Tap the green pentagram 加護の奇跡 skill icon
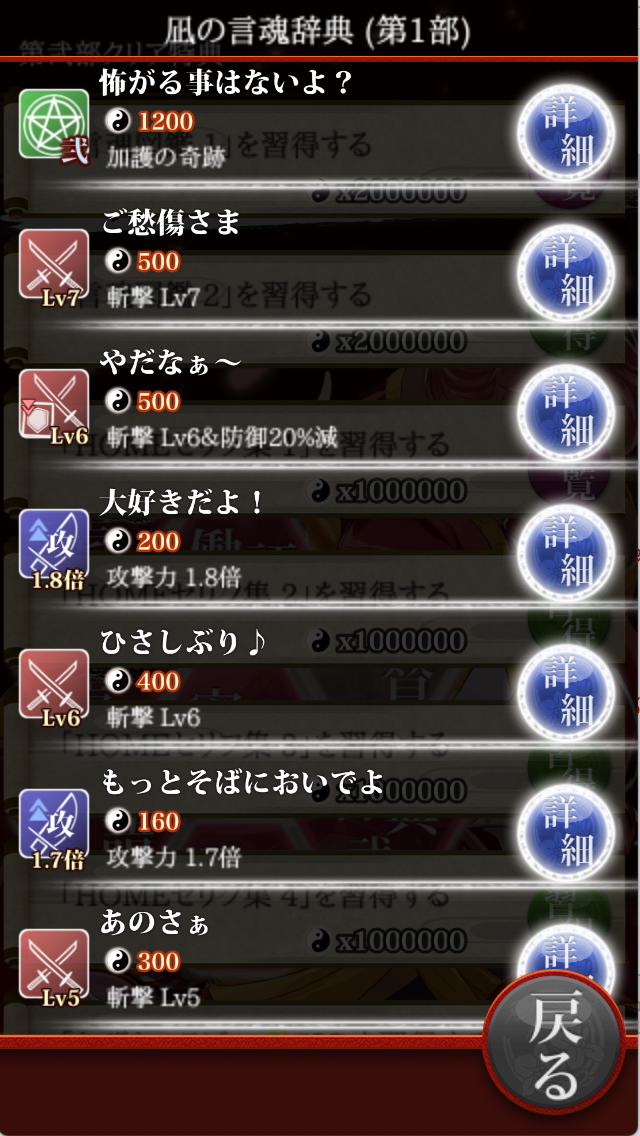This screenshot has height=1136, width=640. click(x=54, y=126)
